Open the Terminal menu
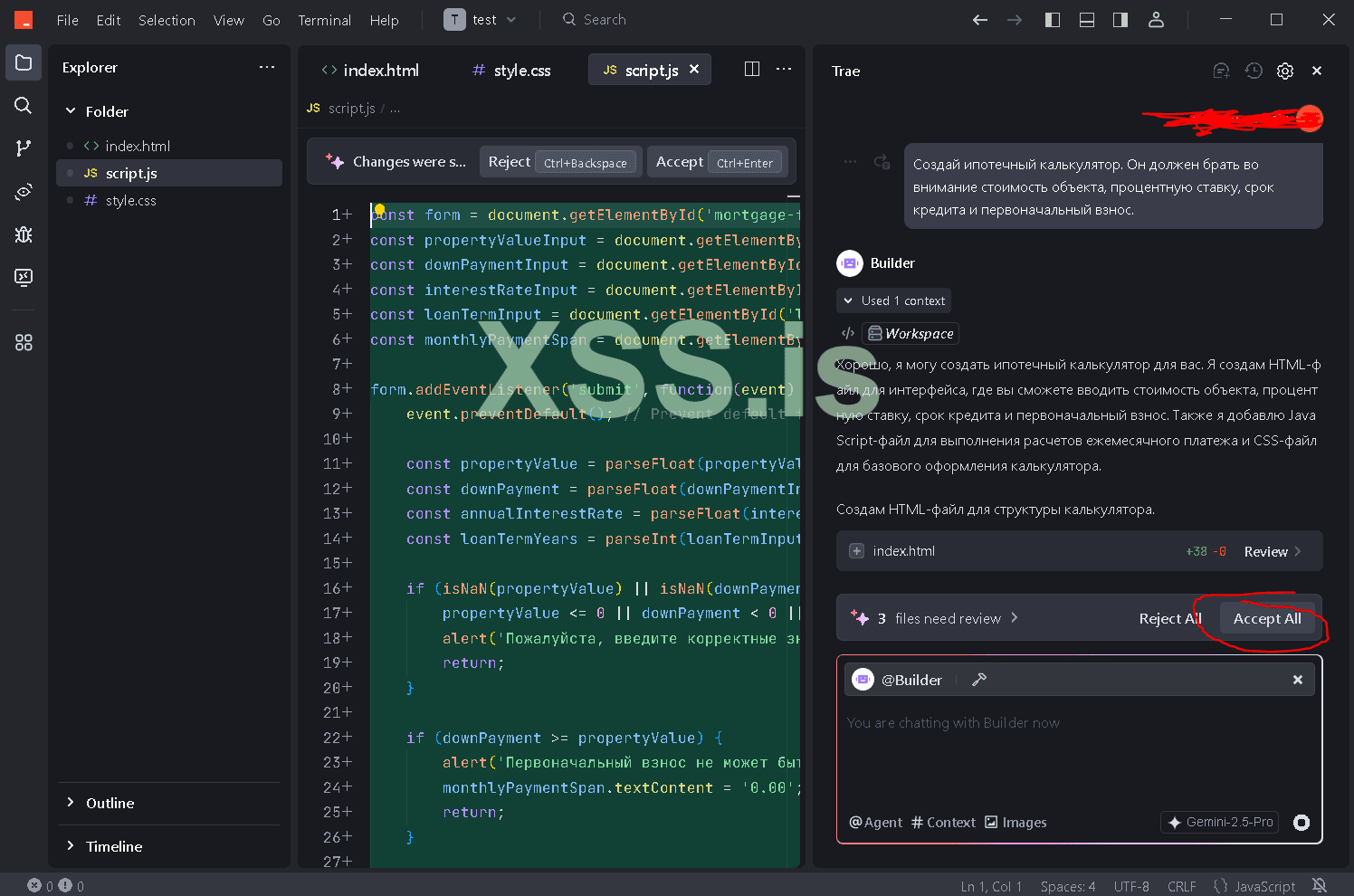 tap(324, 20)
